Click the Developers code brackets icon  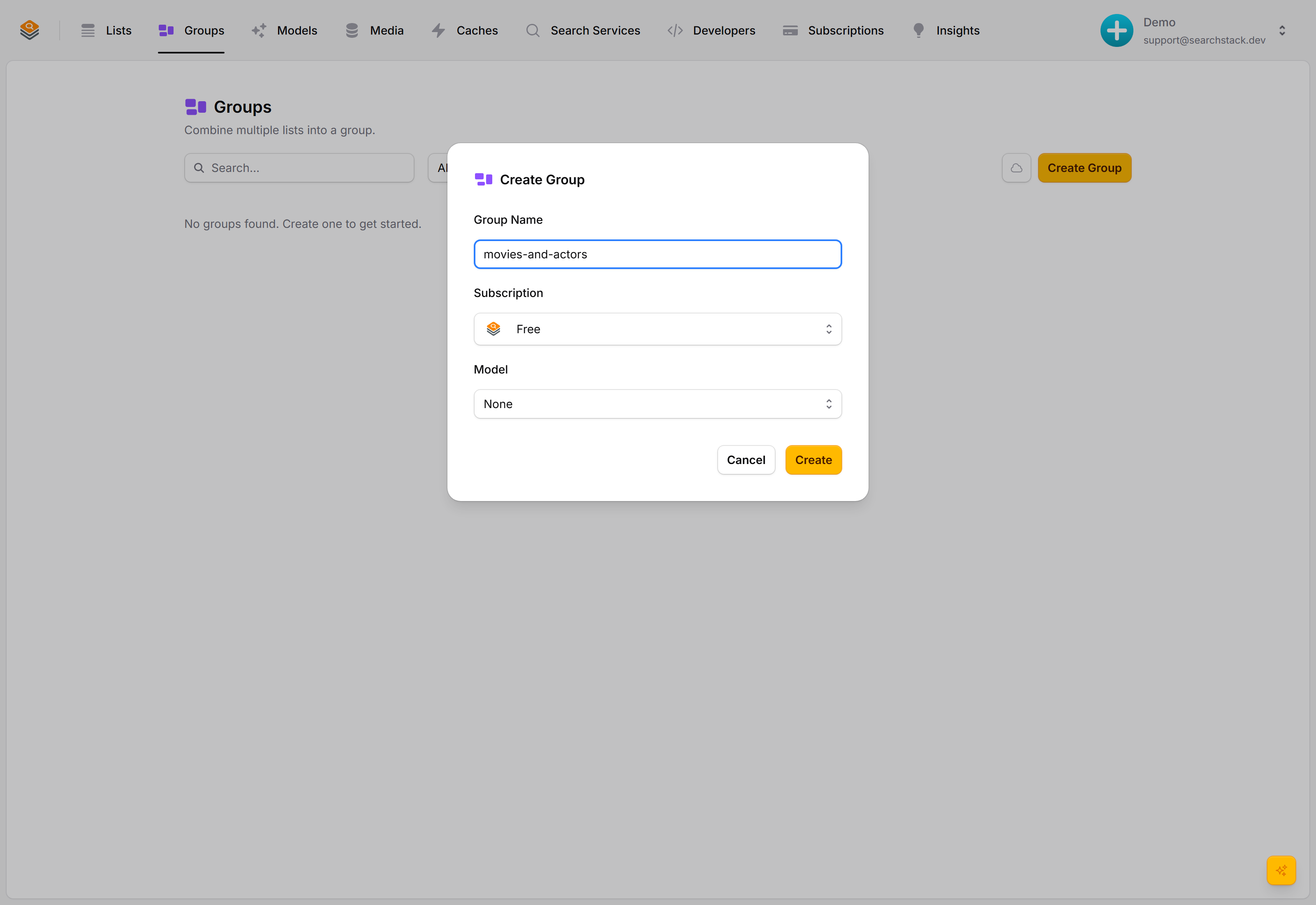[x=675, y=30]
